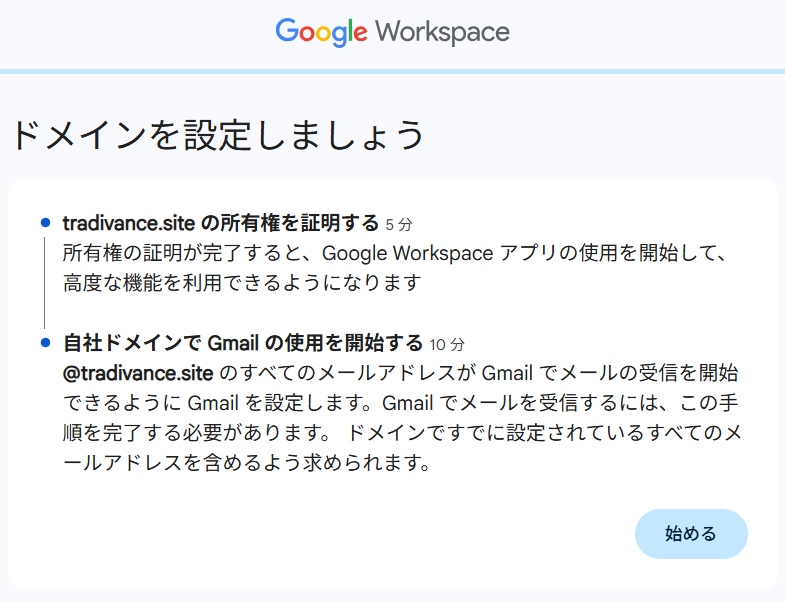The image size is (785, 601).
Task: Click the colorful Google wordmark in header
Action: coord(321,32)
